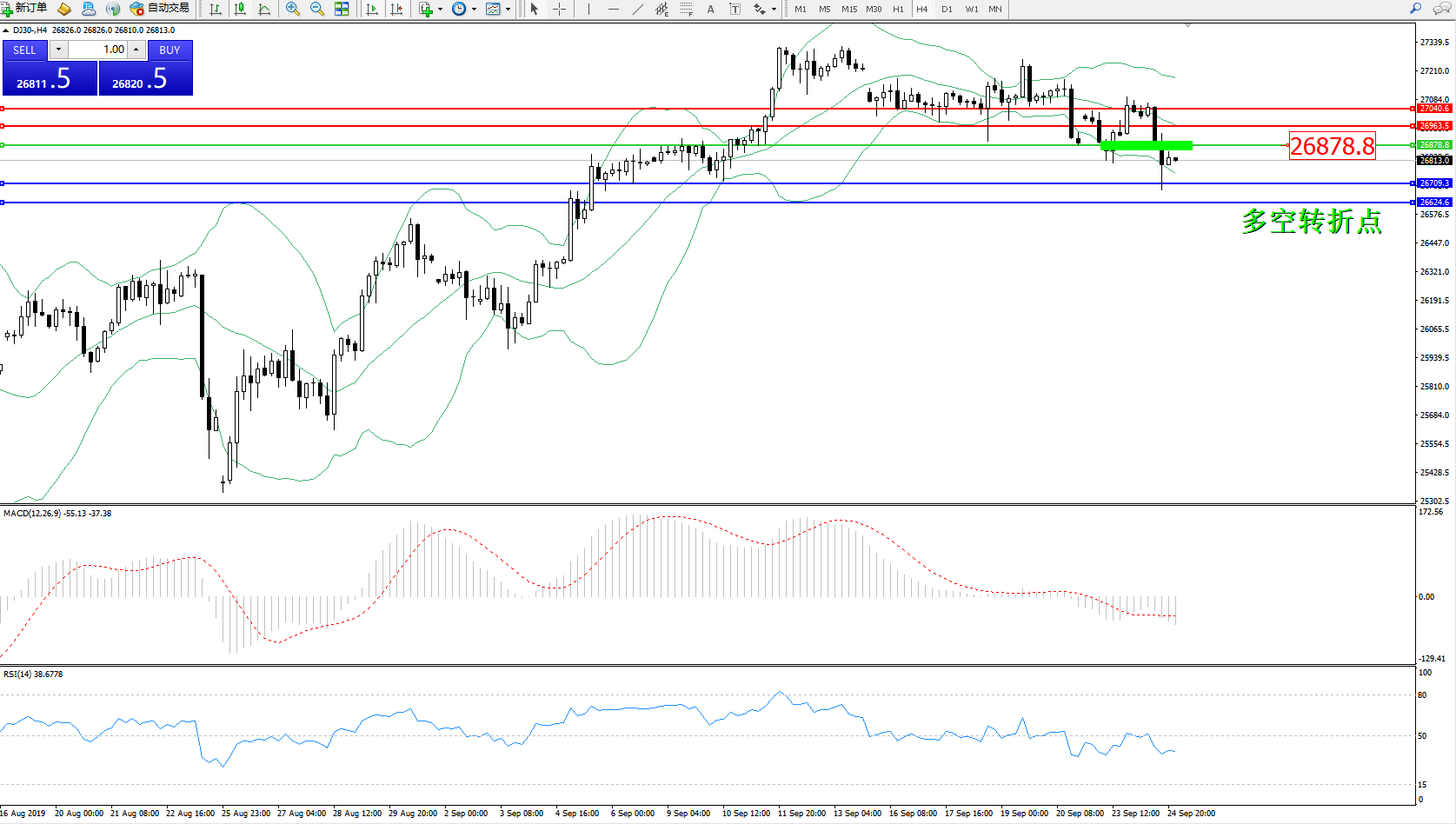Select the trendline drawing tool
The width and height of the screenshot is (1456, 824).
(x=638, y=9)
